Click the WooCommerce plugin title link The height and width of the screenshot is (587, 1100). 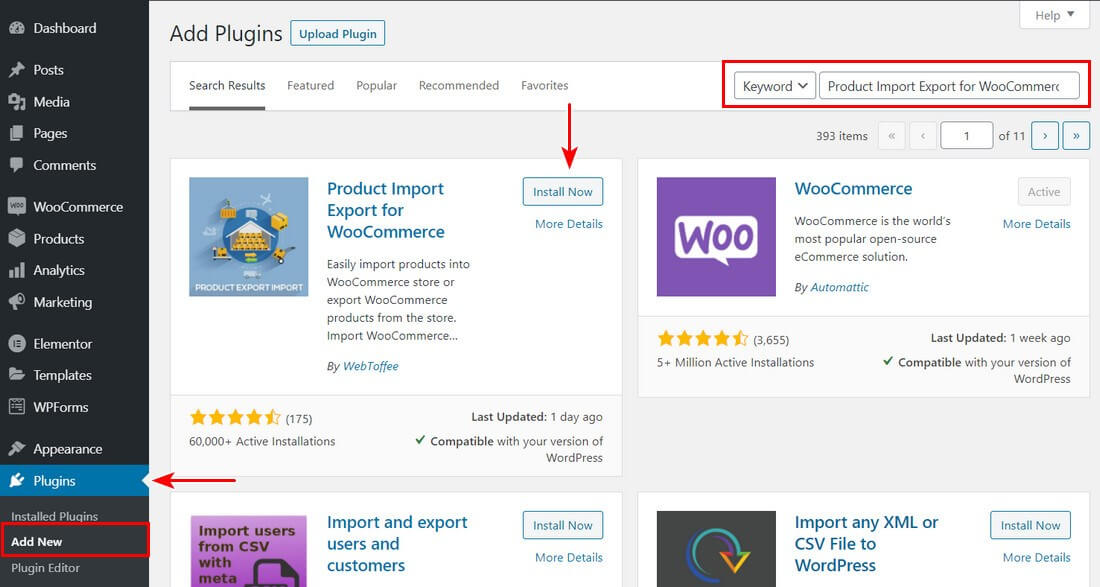click(853, 189)
